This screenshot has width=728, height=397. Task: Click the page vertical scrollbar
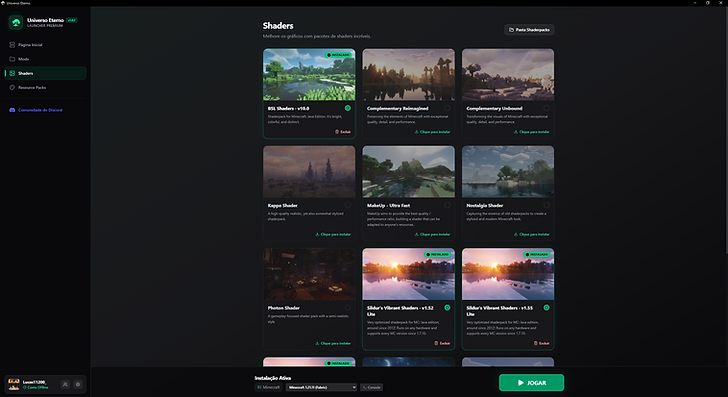pyautogui.click(x=726, y=130)
